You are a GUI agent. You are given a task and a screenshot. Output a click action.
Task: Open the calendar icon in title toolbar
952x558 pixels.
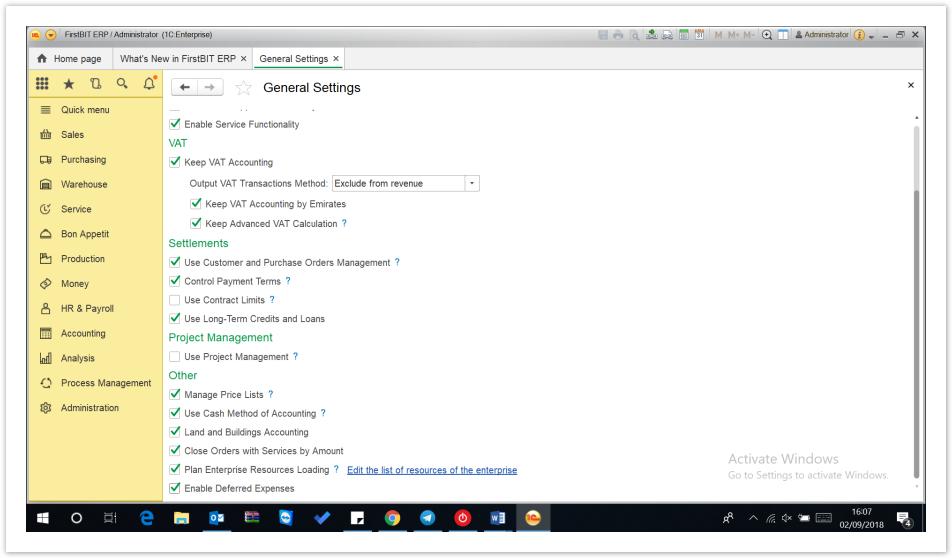[700, 35]
